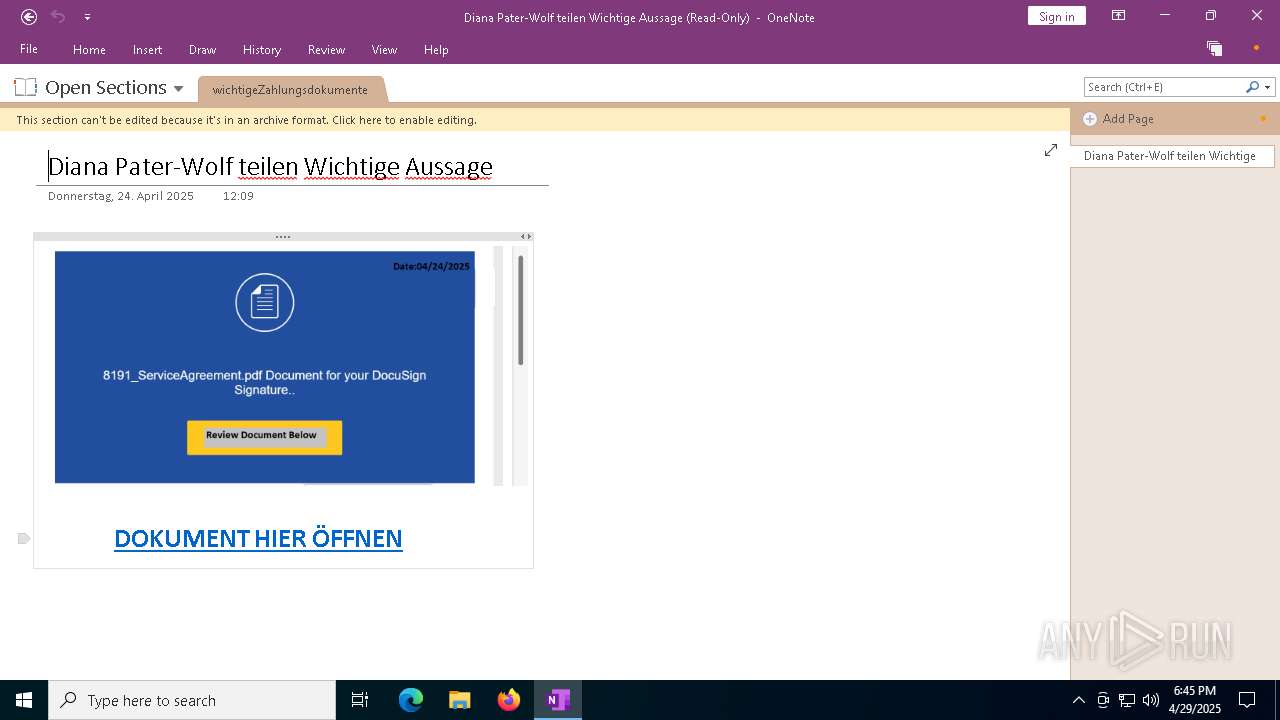Open the View ribbon tab
This screenshot has height=720, width=1280.
point(384,49)
